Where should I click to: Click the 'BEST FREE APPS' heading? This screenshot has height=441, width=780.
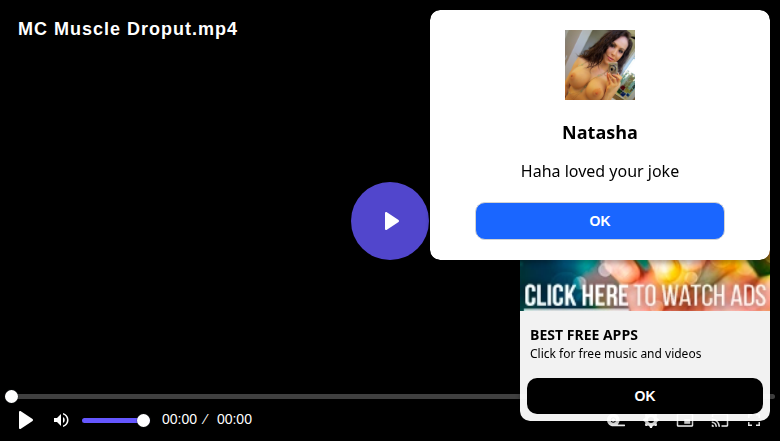click(584, 335)
